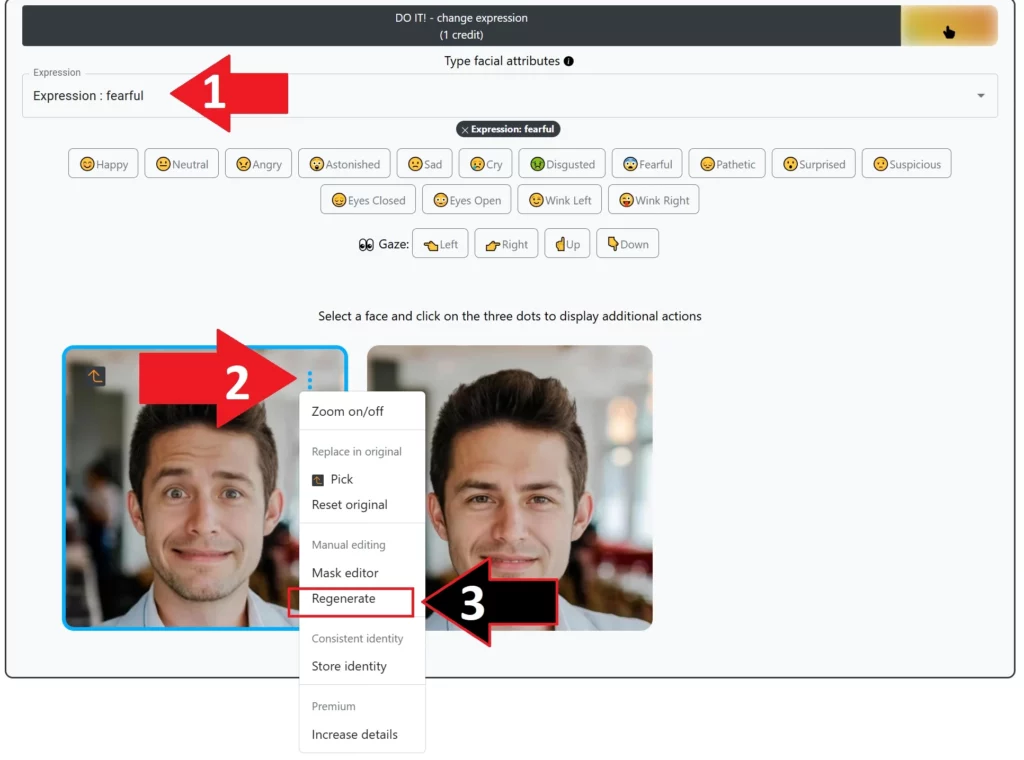
Task: Enable Wink Right
Action: click(x=653, y=199)
